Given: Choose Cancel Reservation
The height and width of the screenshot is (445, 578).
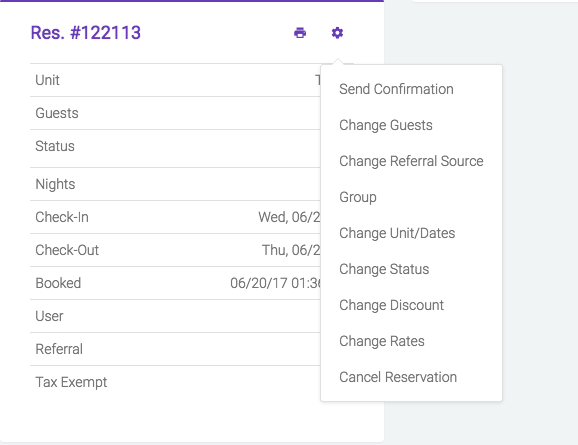Looking at the screenshot, I should tap(398, 377).
